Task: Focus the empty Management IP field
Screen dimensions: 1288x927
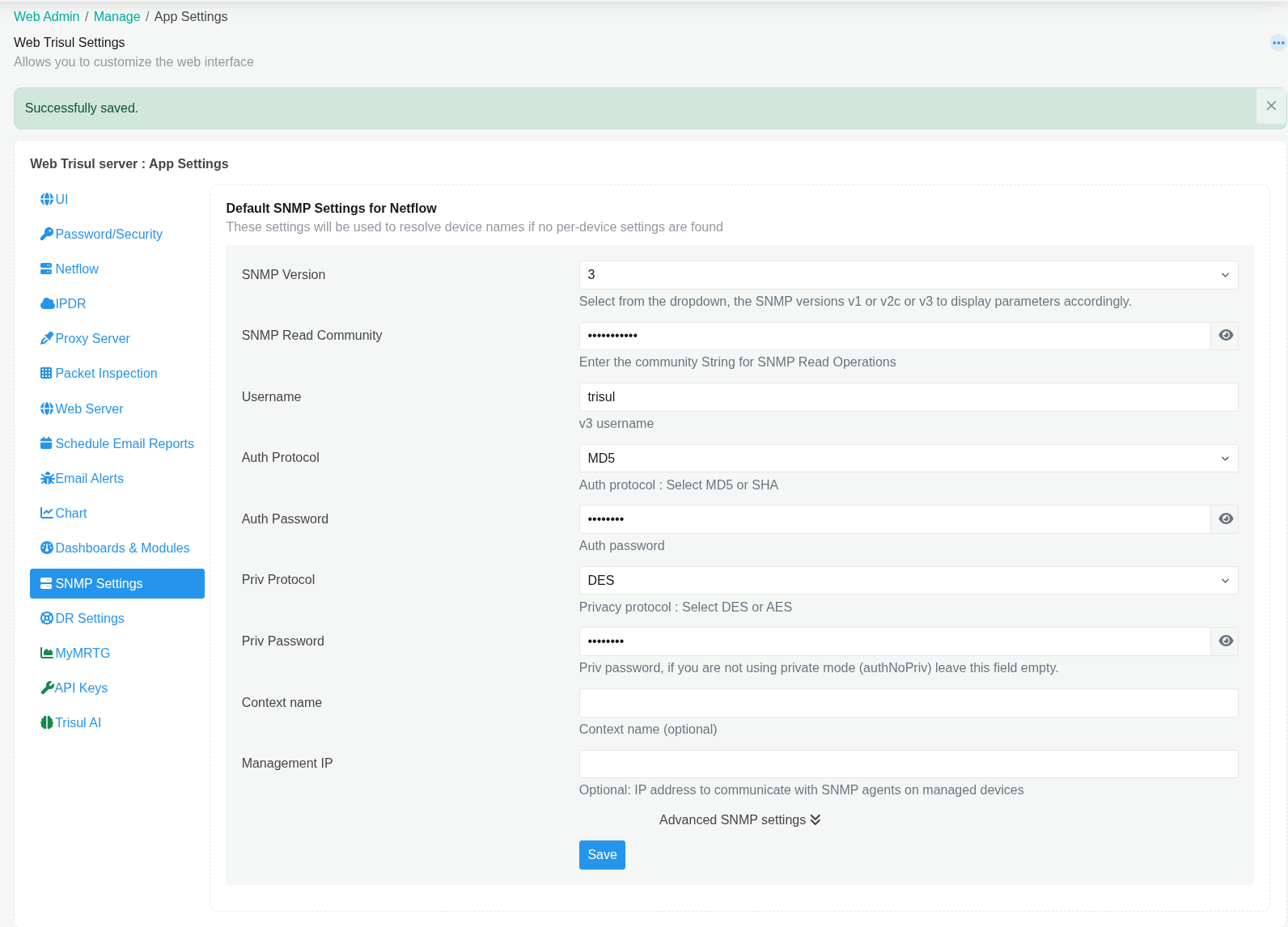Action: point(909,764)
